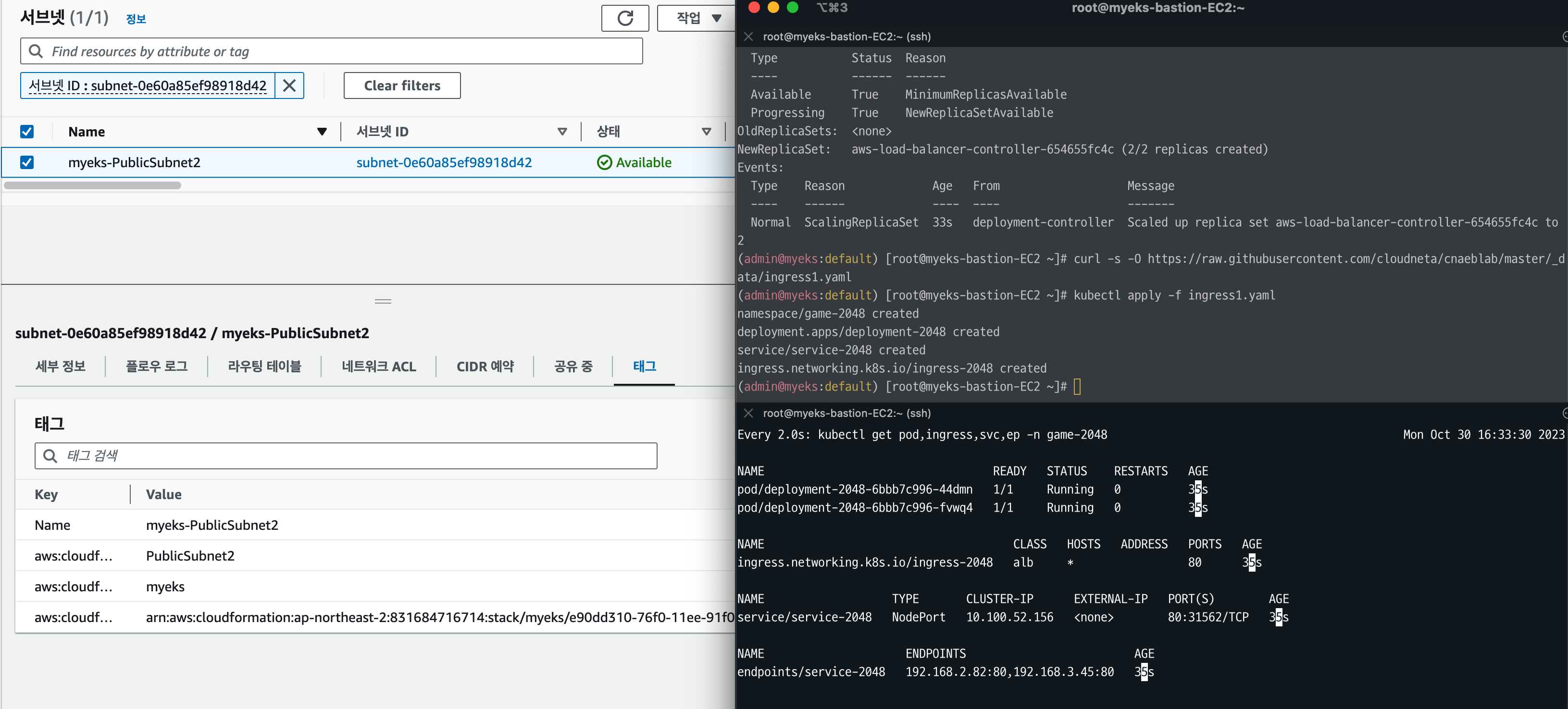
Task: Click the cluster IP 10.100.52.156
Action: point(1009,617)
